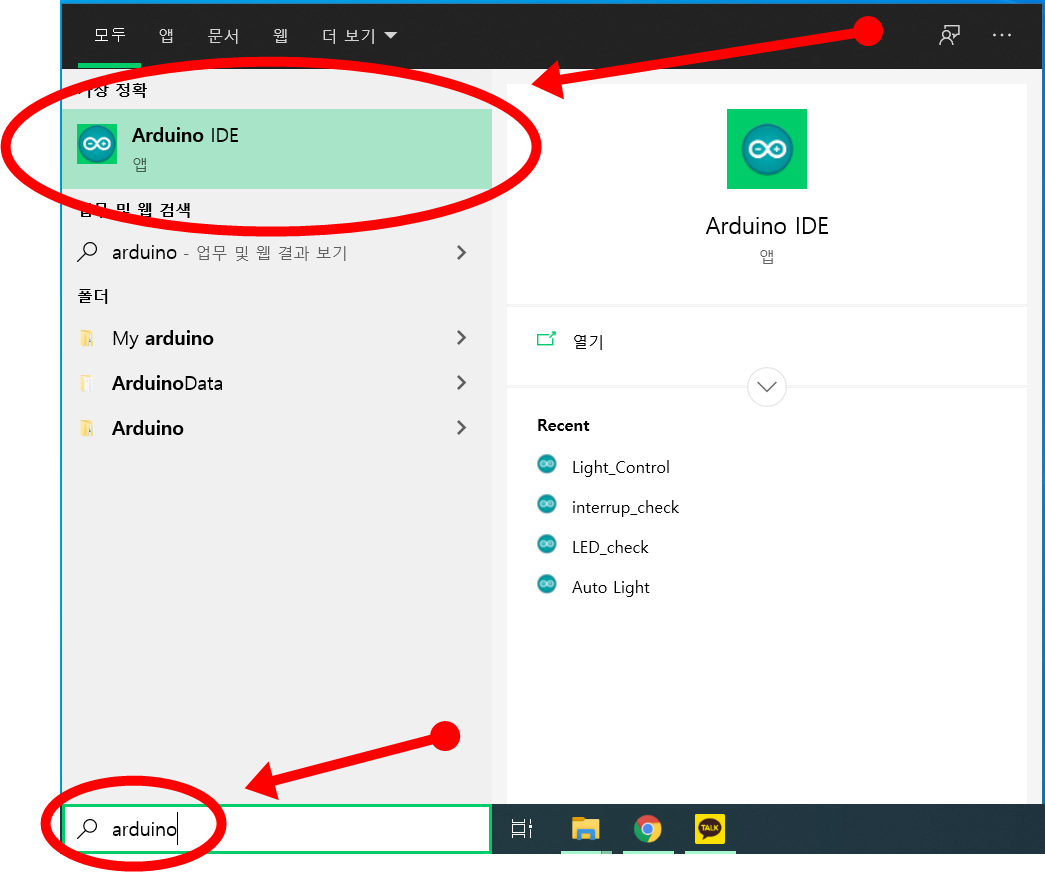Screen dimensions: 1045x872
Task: Select the 모두 tab
Action: coord(109,35)
